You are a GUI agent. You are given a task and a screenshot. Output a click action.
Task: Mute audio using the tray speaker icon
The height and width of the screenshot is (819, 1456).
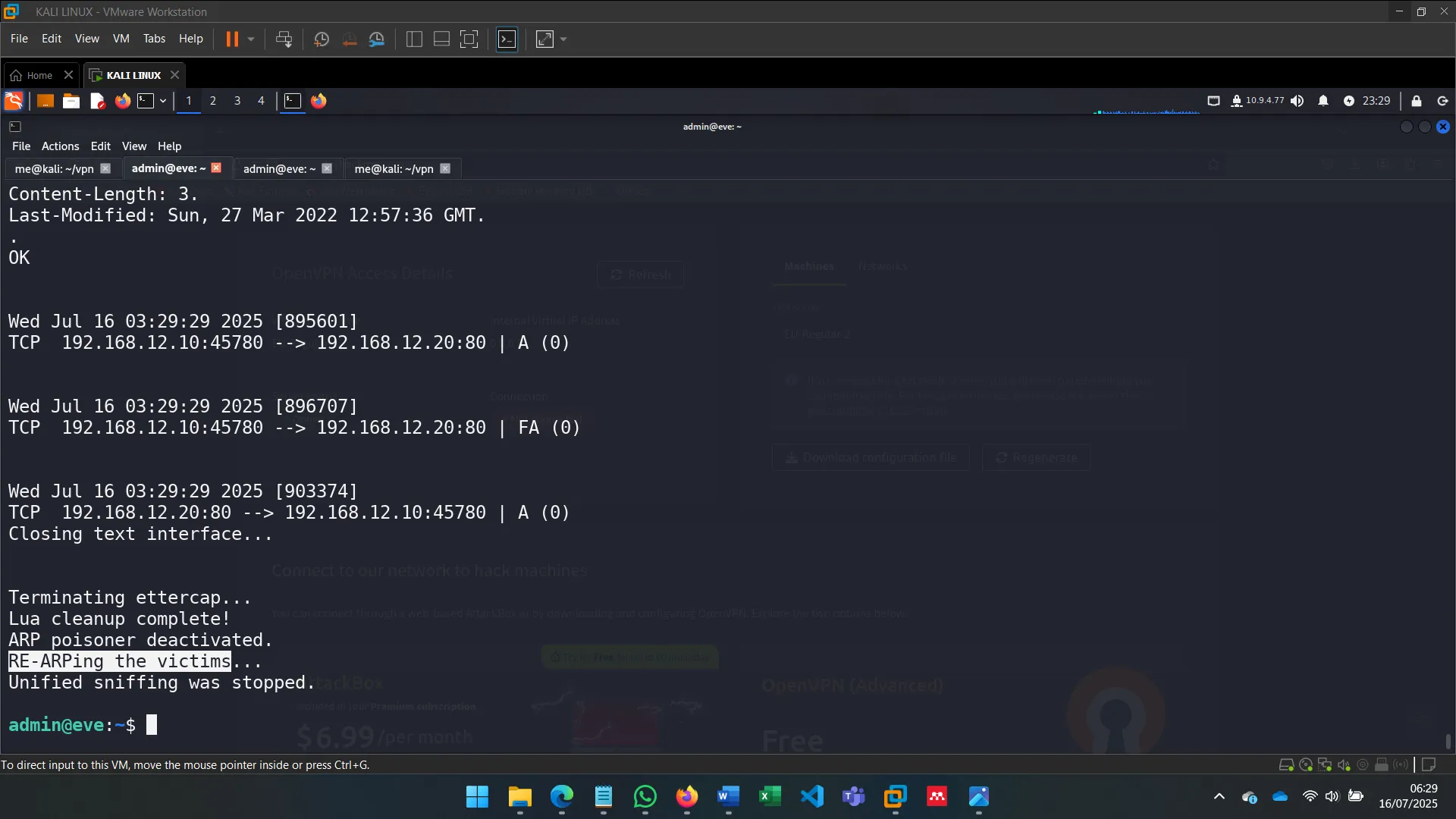pyautogui.click(x=1298, y=101)
